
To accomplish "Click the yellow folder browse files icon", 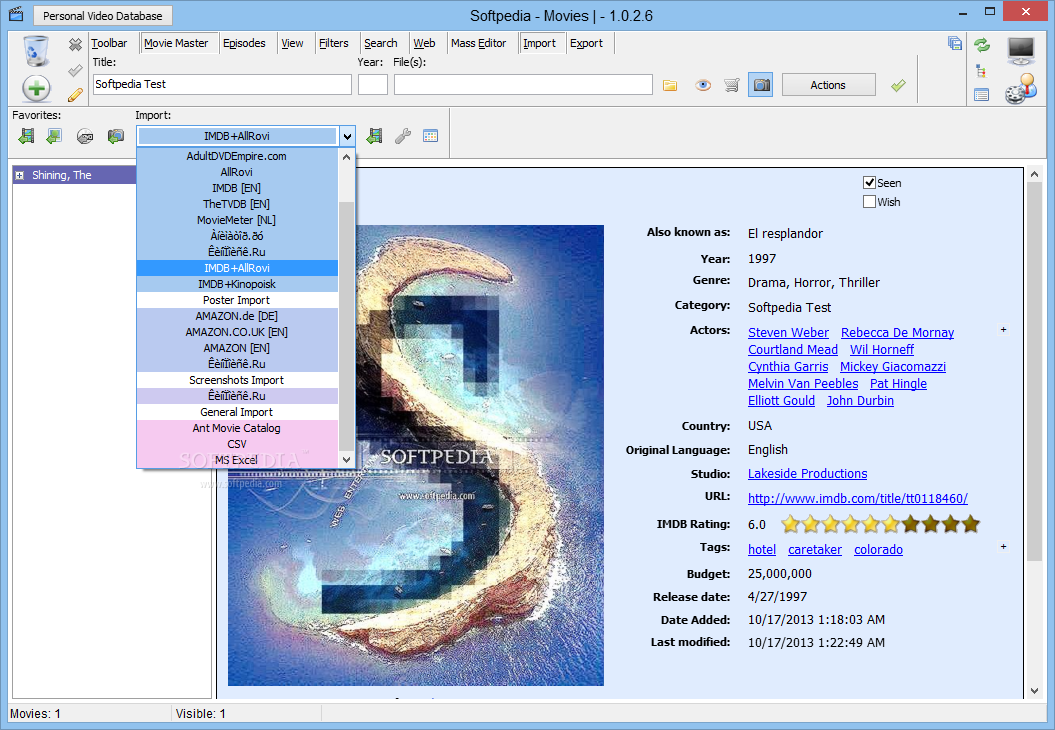I will 669,85.
